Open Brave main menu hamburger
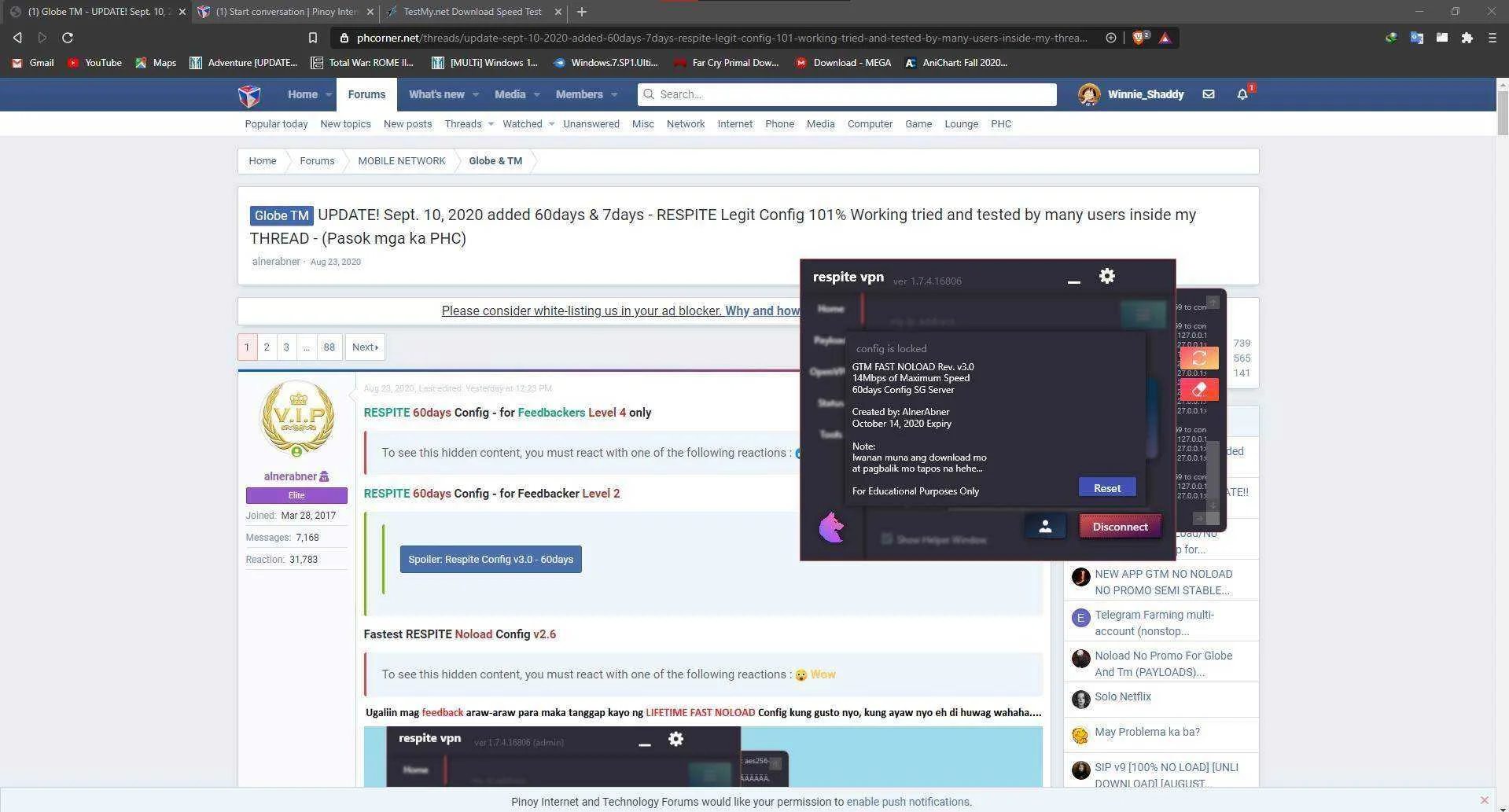The width and height of the screenshot is (1509, 812). [1492, 38]
